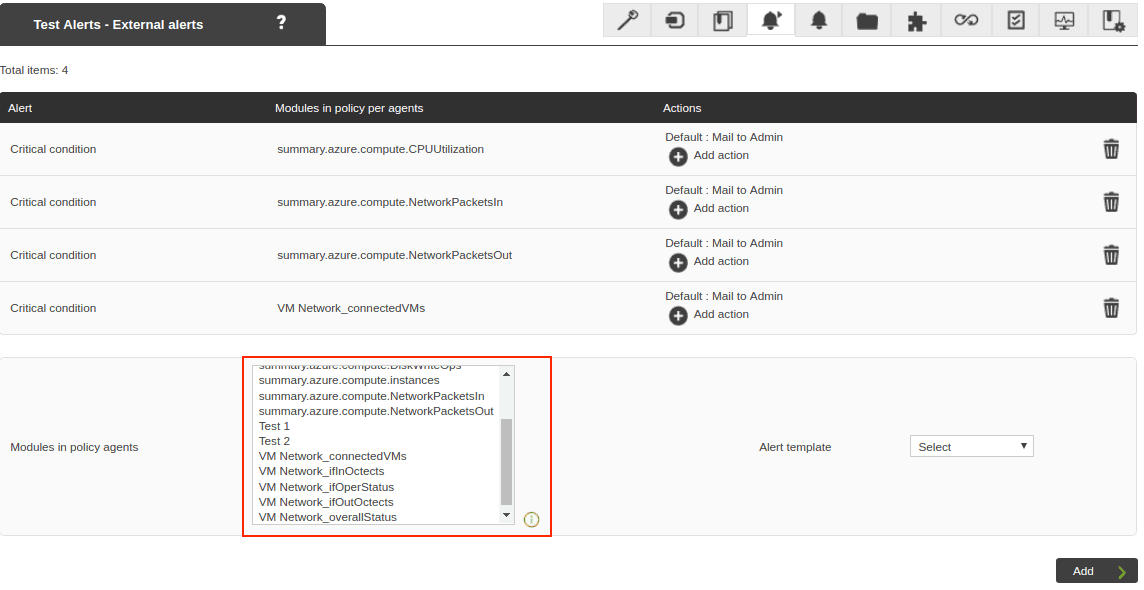The image size is (1144, 590).
Task: Open the agents tab with plug icon
Action: [675, 20]
